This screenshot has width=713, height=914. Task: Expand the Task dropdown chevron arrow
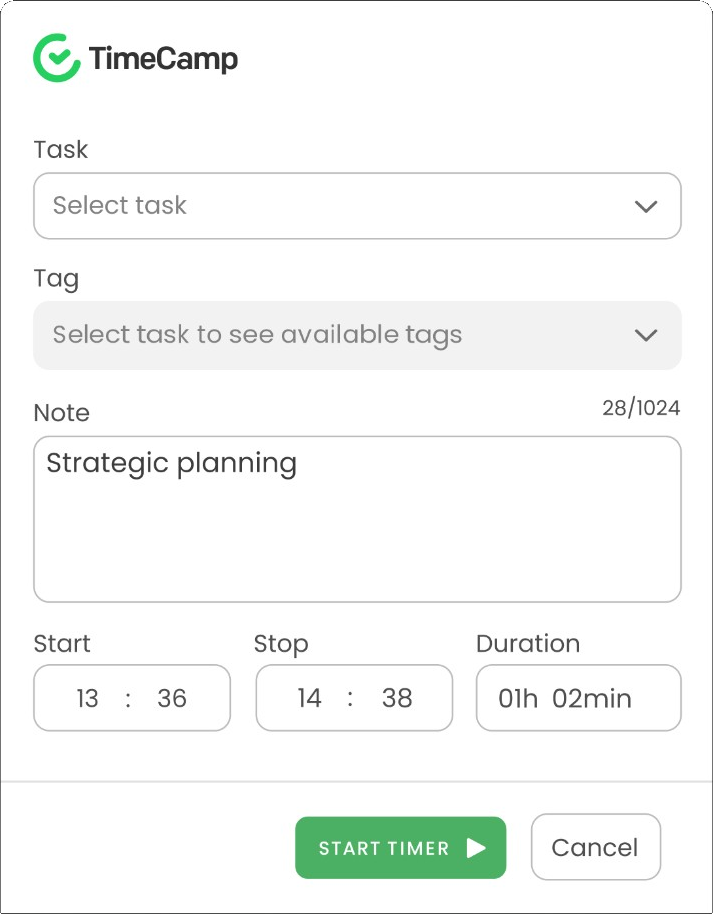646,206
